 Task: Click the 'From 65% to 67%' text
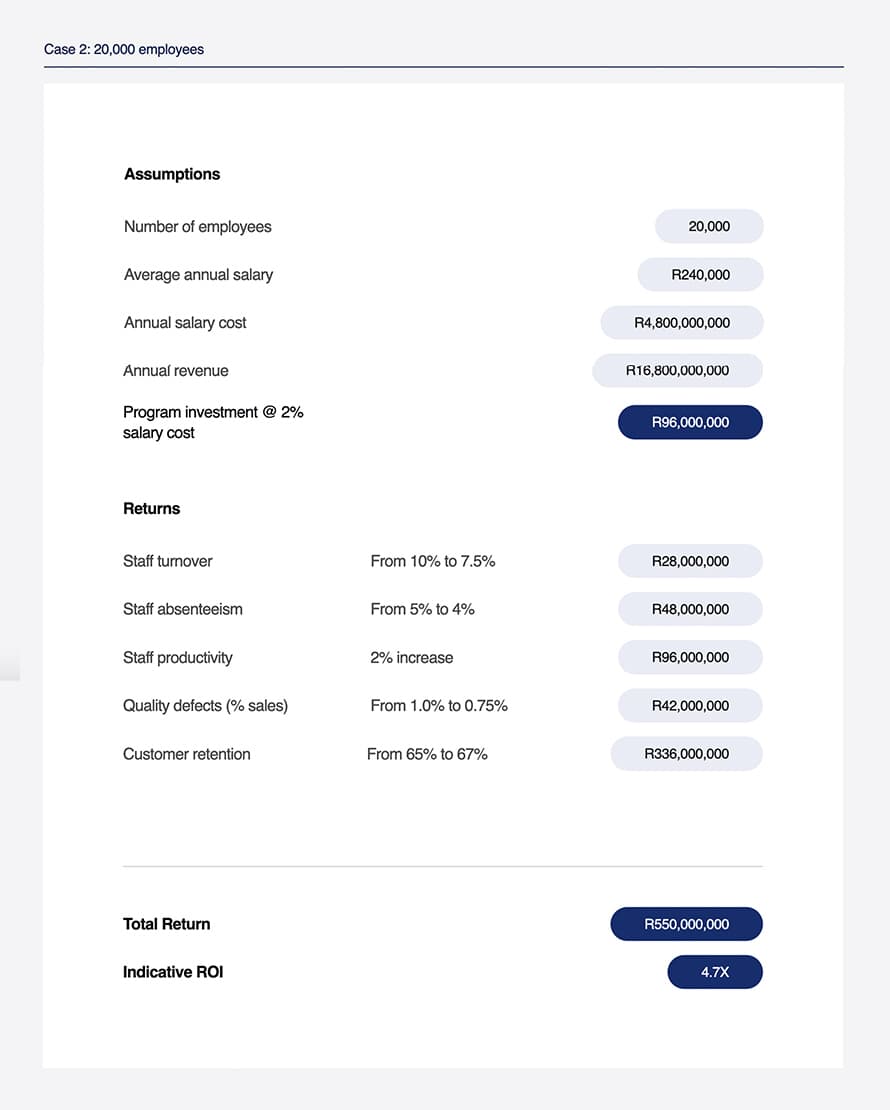pos(427,754)
